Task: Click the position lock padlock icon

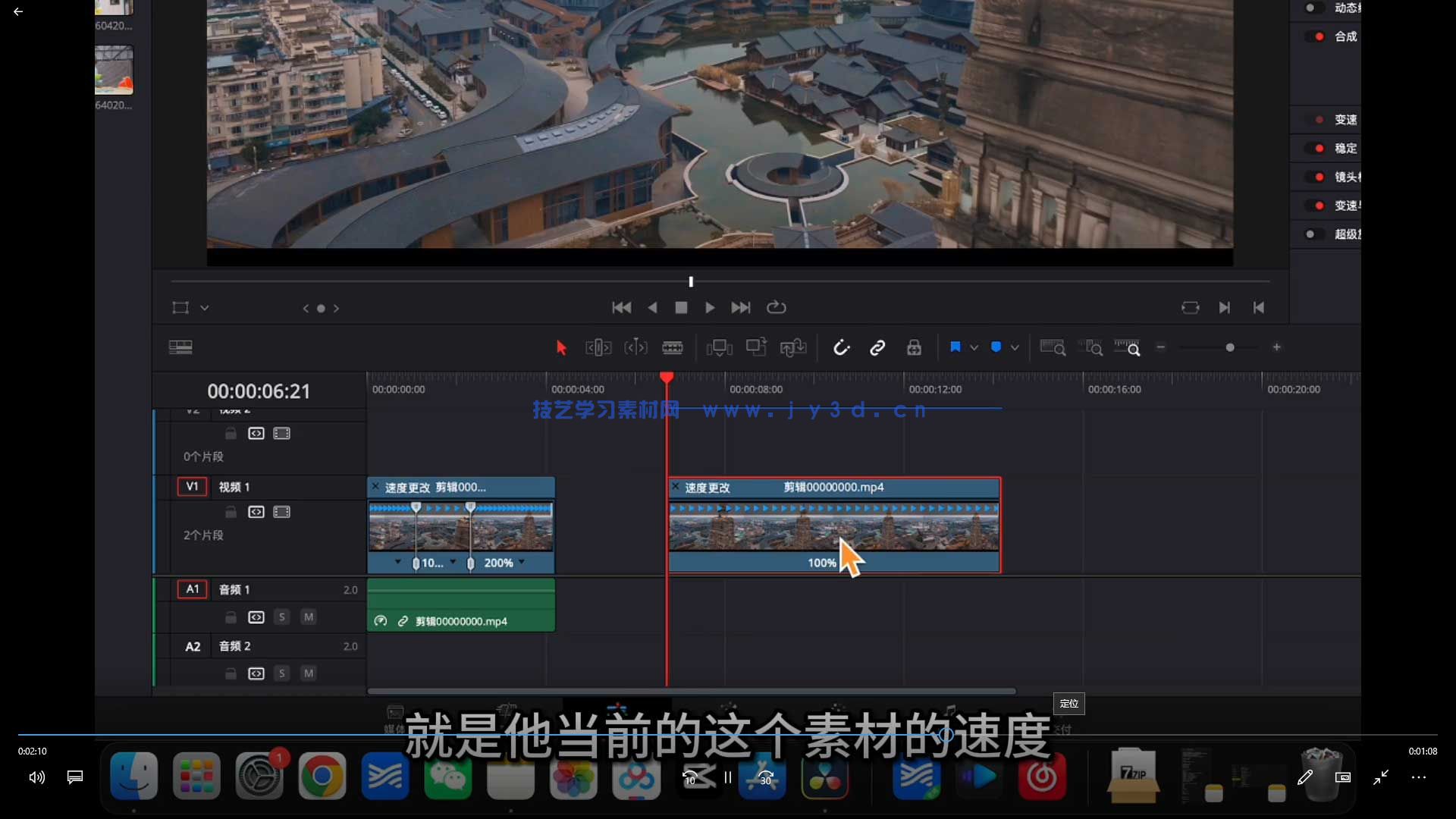Action: [x=913, y=347]
